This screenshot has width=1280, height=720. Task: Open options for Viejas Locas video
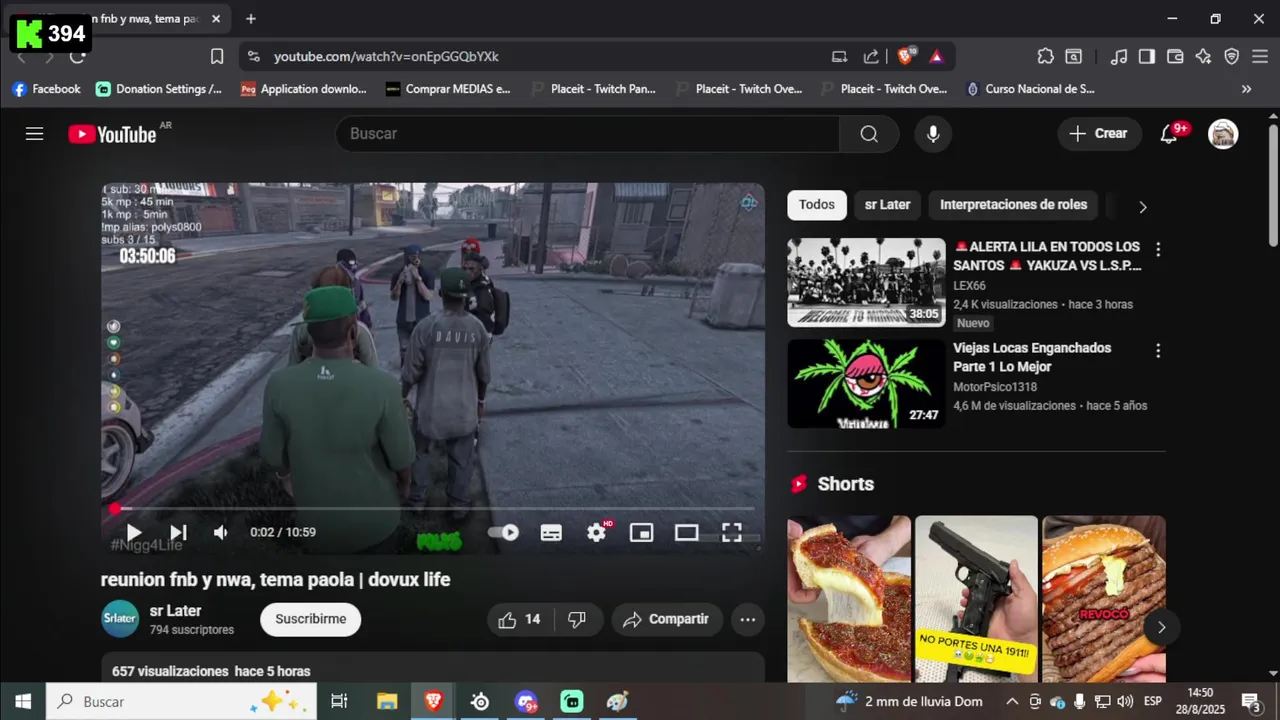1158,351
